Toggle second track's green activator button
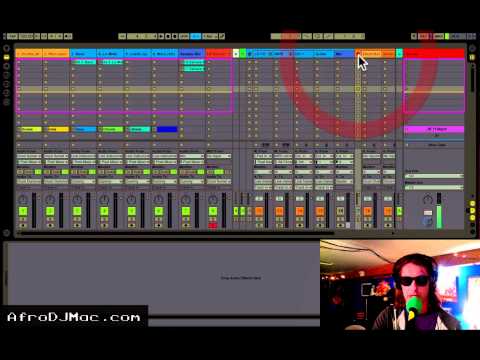This screenshot has height=360, width=480. (x=50, y=211)
